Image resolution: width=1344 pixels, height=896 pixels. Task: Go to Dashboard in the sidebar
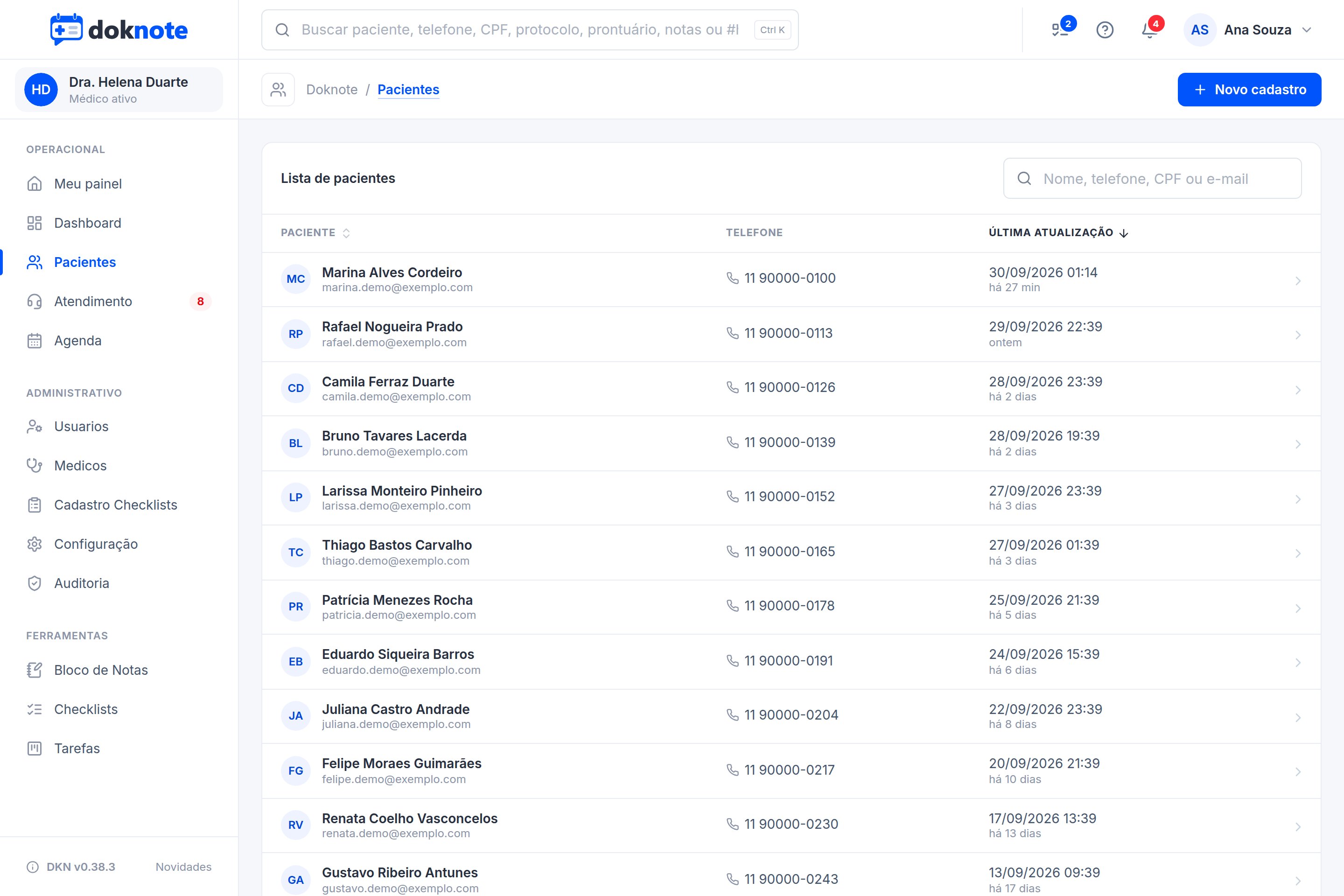(119, 223)
